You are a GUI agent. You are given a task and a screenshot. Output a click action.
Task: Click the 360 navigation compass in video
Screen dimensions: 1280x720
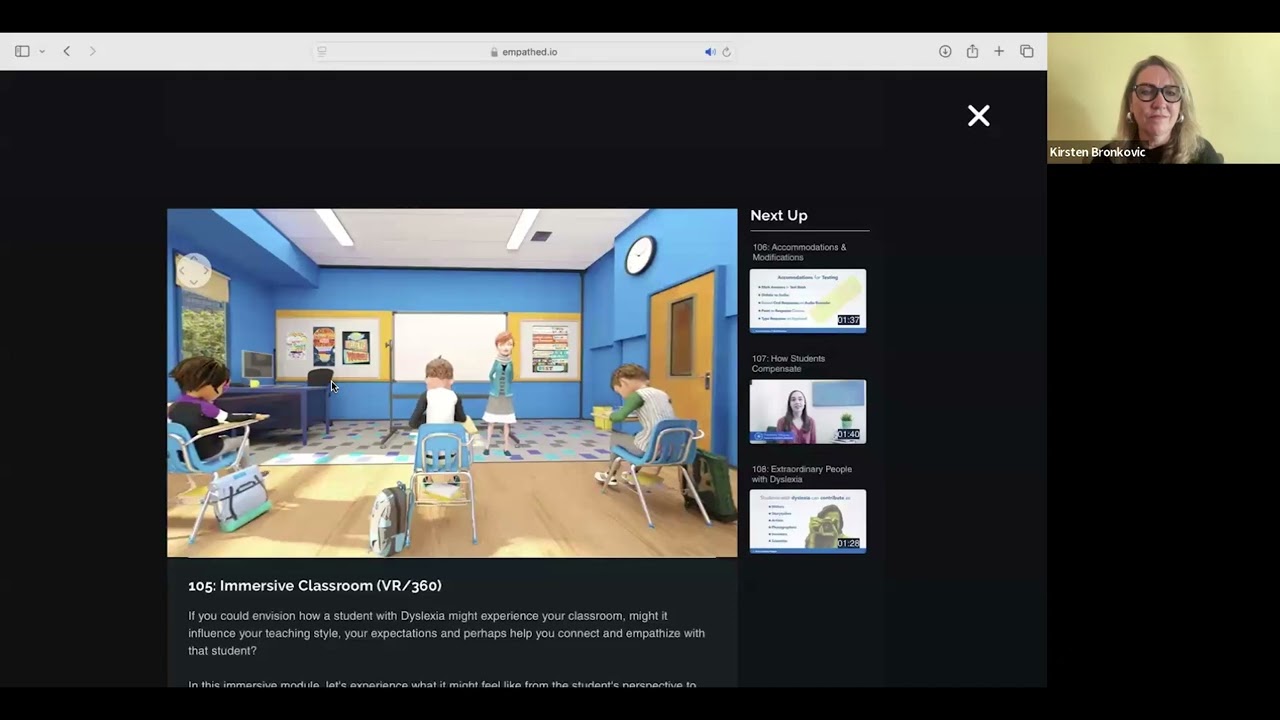[194, 271]
